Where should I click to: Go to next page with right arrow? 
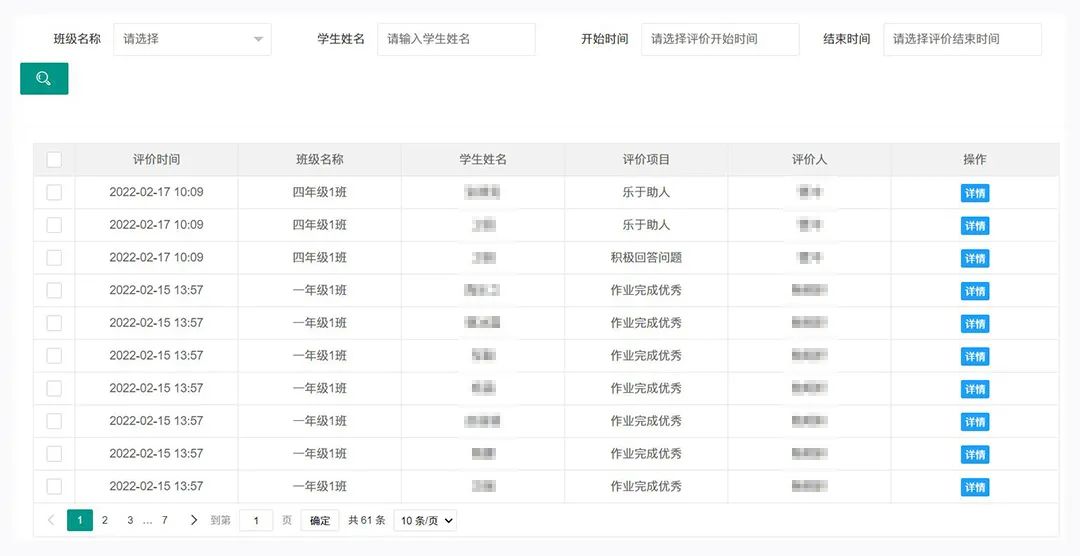coord(194,520)
